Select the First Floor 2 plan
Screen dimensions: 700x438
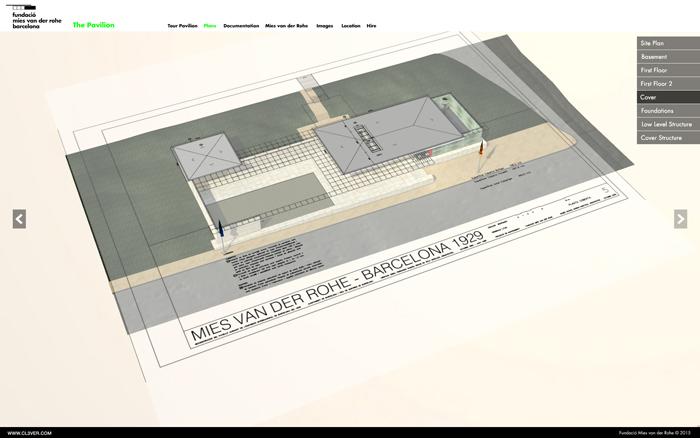667,84
